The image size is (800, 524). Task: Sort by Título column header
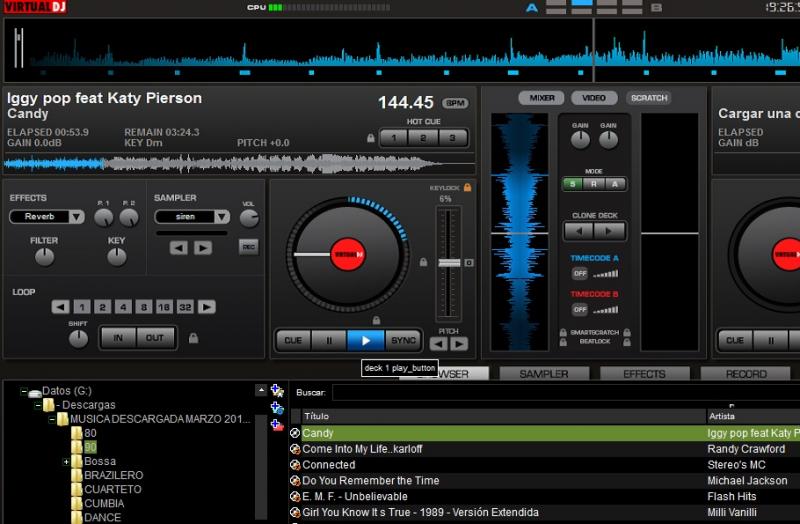504,416
